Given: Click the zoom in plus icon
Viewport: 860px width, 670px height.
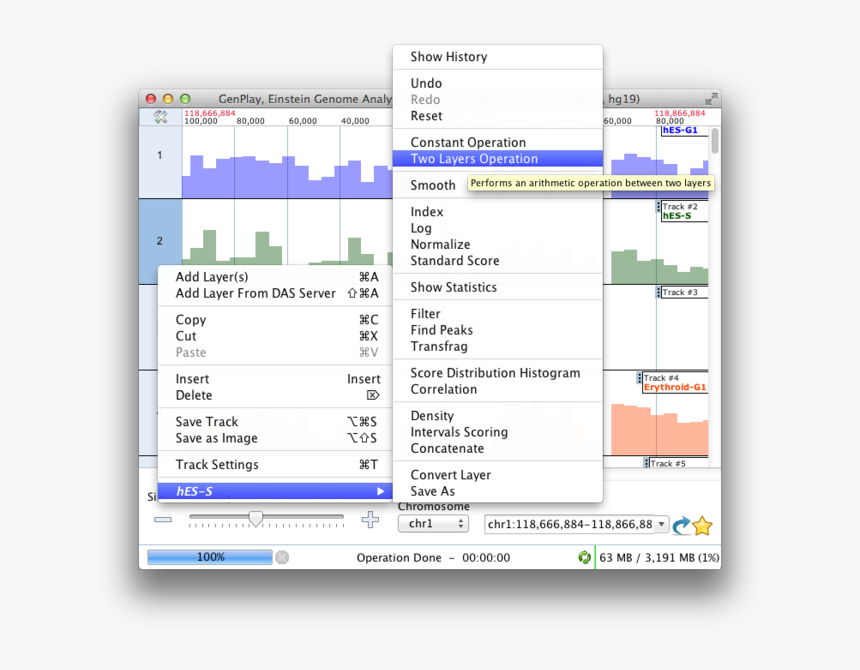Looking at the screenshot, I should click(370, 519).
